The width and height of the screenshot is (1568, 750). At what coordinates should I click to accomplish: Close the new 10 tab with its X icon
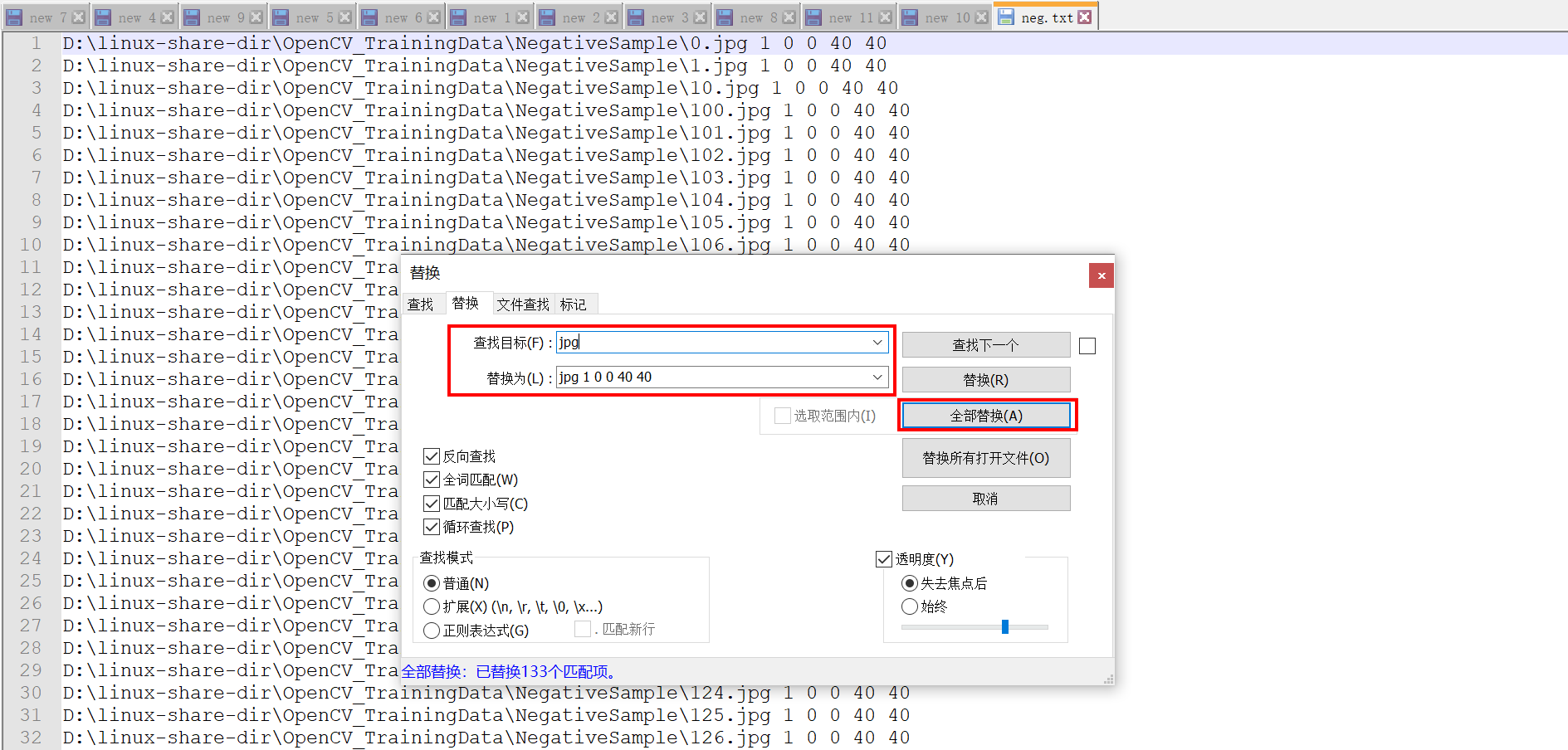coord(981,17)
